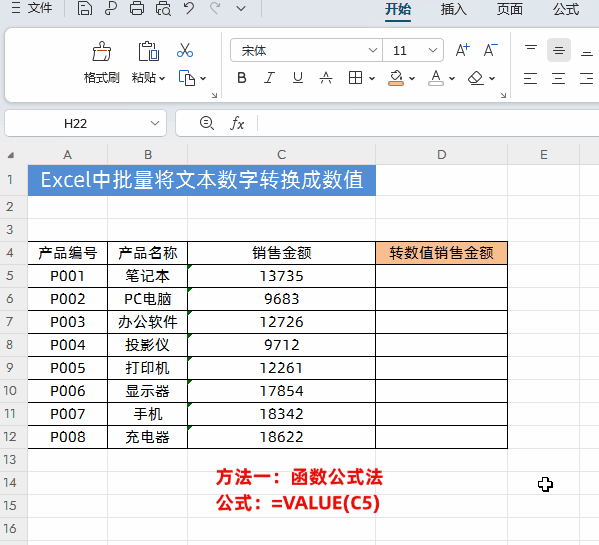
Task: Open the Name Box H22 dropdown
Action: pyautogui.click(x=155, y=123)
